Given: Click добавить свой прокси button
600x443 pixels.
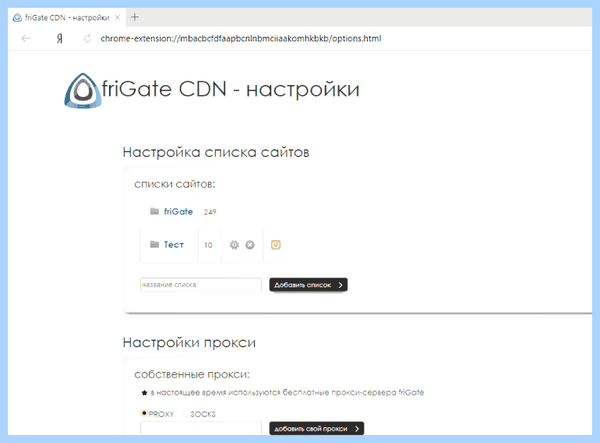Looking at the screenshot, I should (x=316, y=428).
